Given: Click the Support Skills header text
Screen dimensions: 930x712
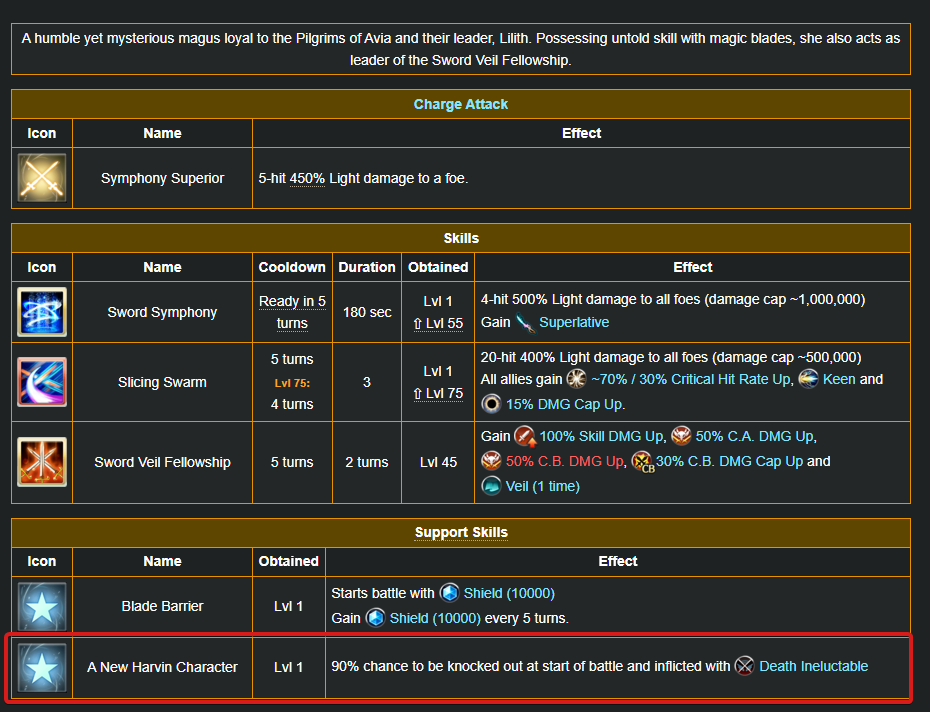Looking at the screenshot, I should [461, 533].
